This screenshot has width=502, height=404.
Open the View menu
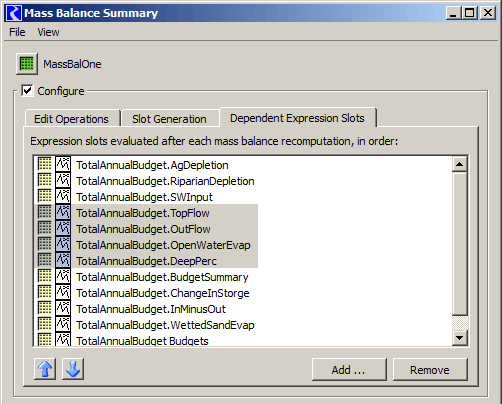click(x=48, y=32)
